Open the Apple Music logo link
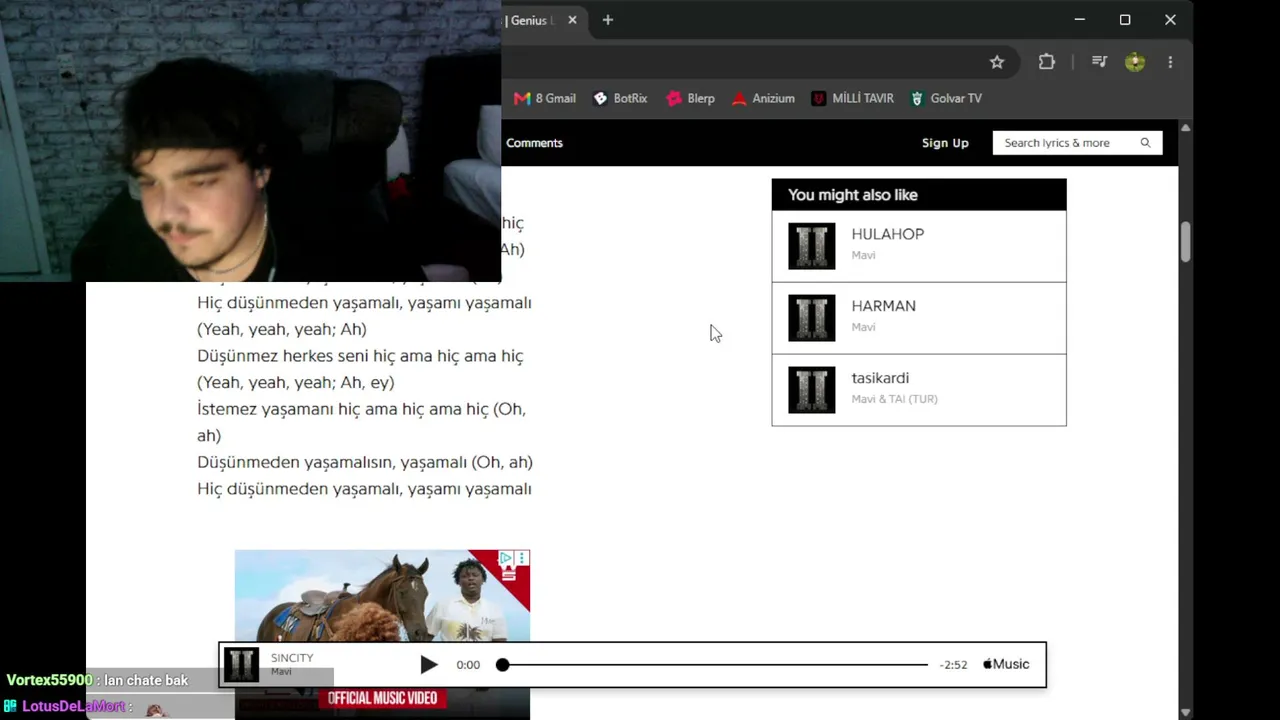 1006,664
